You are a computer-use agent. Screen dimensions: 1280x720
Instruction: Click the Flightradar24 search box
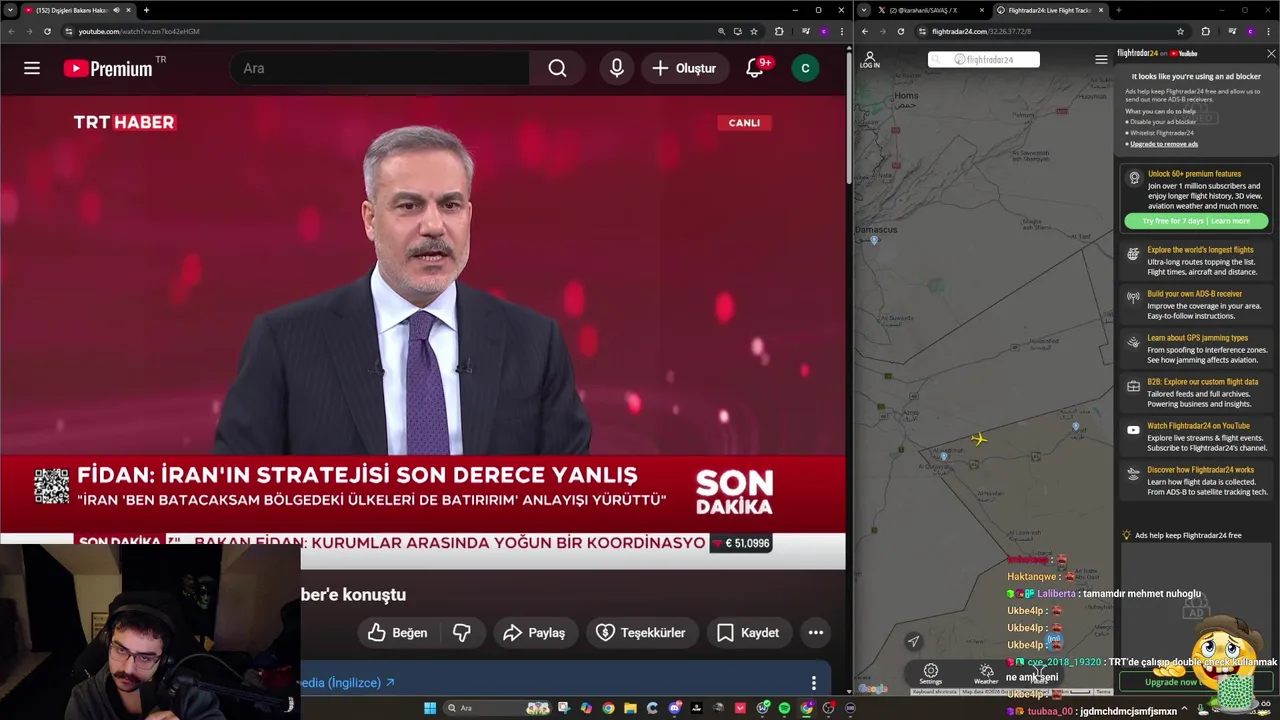983,60
